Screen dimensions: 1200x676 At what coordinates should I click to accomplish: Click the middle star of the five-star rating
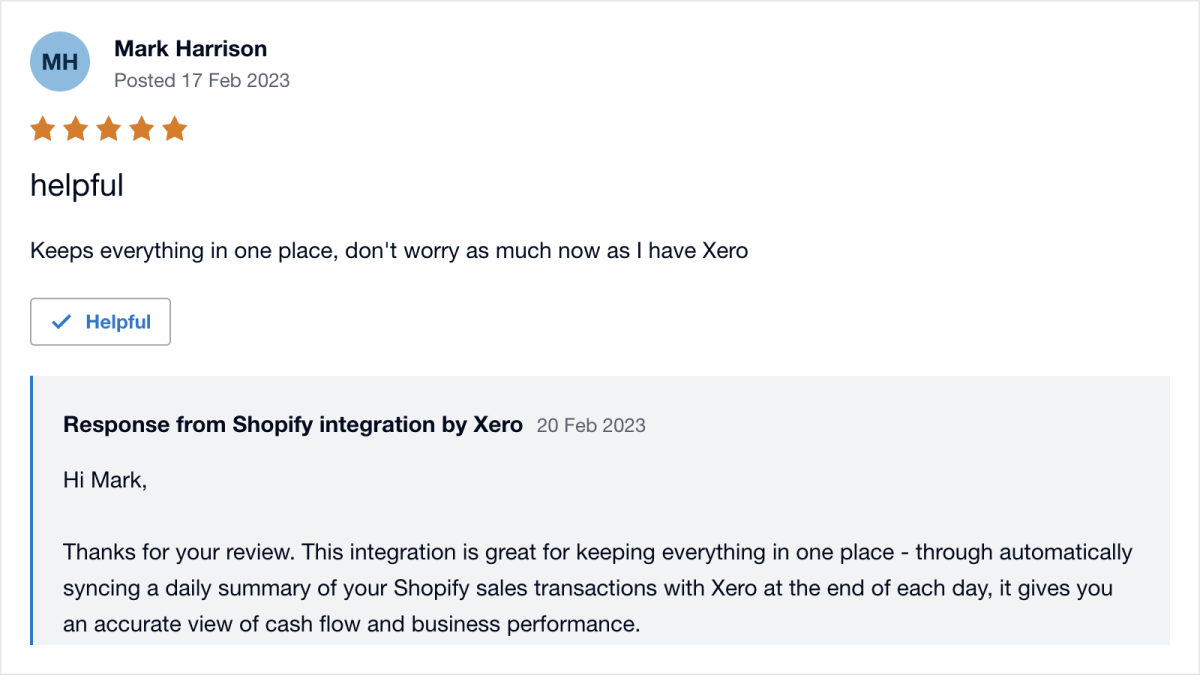(109, 128)
